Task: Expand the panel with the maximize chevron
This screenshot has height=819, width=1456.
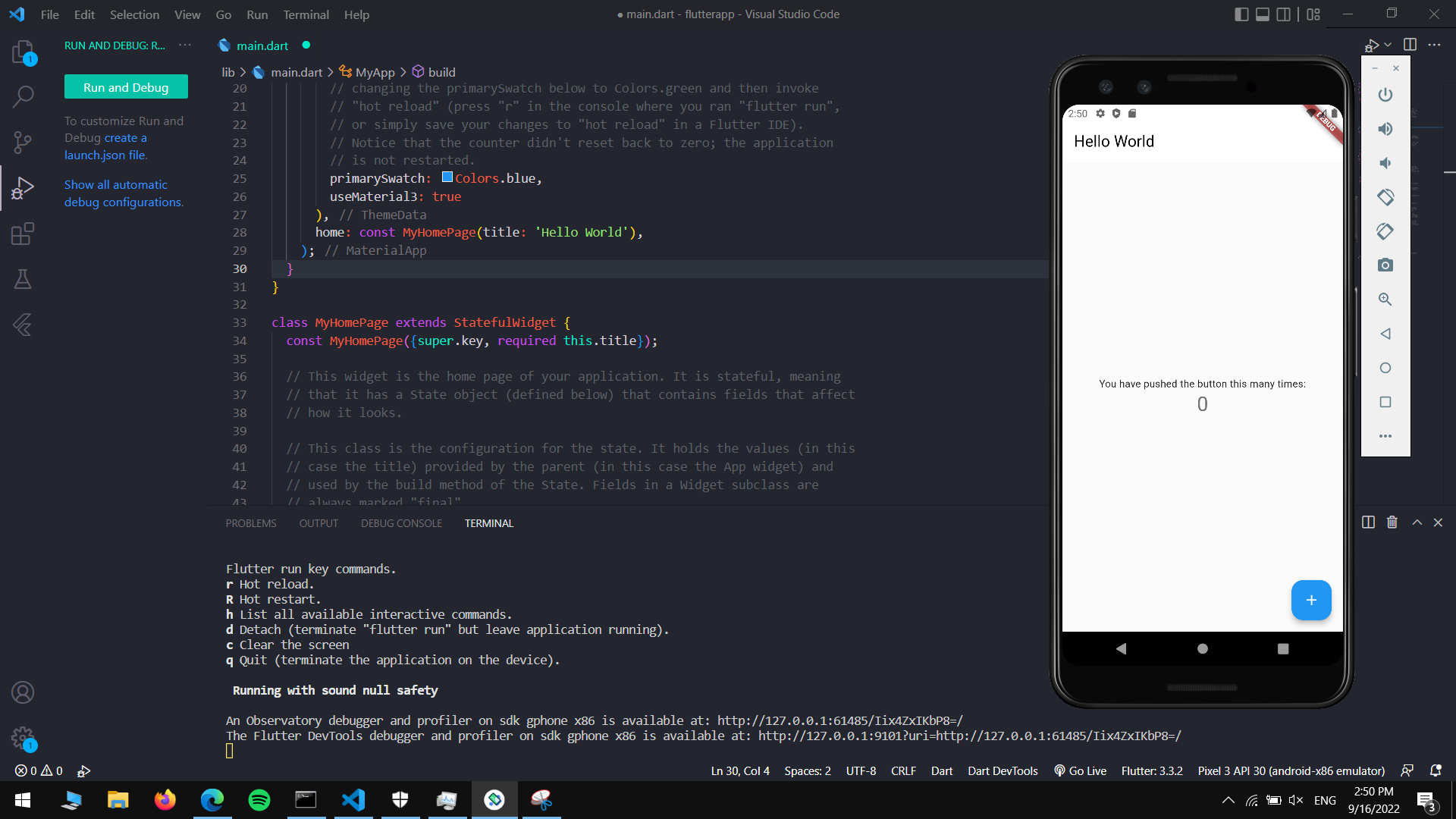Action: tap(1416, 522)
